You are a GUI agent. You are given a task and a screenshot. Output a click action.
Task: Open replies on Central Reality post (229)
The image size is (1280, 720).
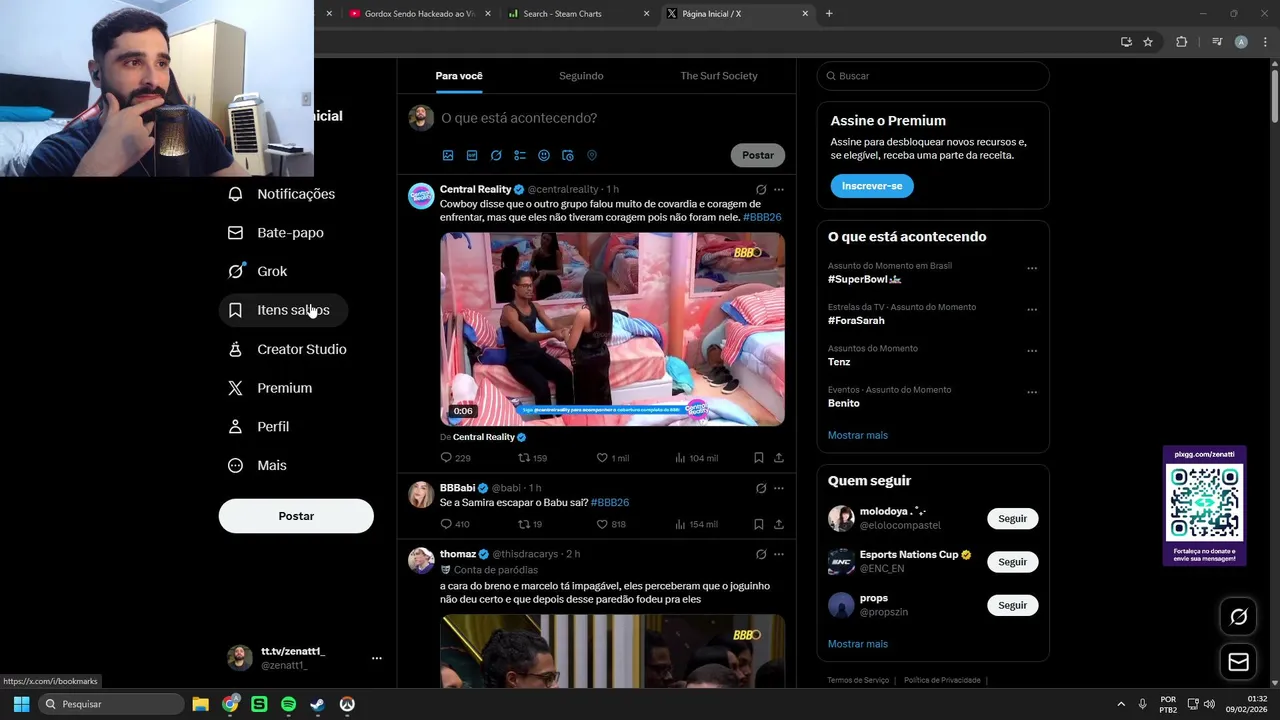[x=455, y=458]
